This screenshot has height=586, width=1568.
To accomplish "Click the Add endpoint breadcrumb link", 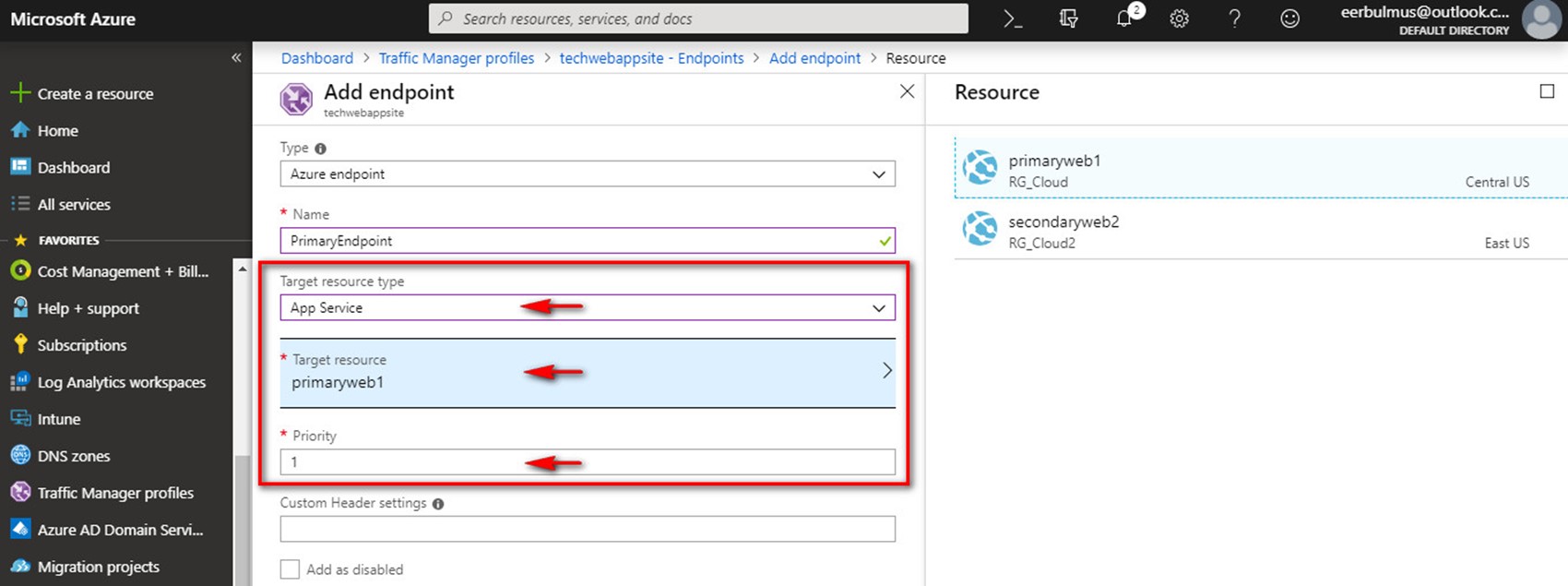I will [x=814, y=58].
